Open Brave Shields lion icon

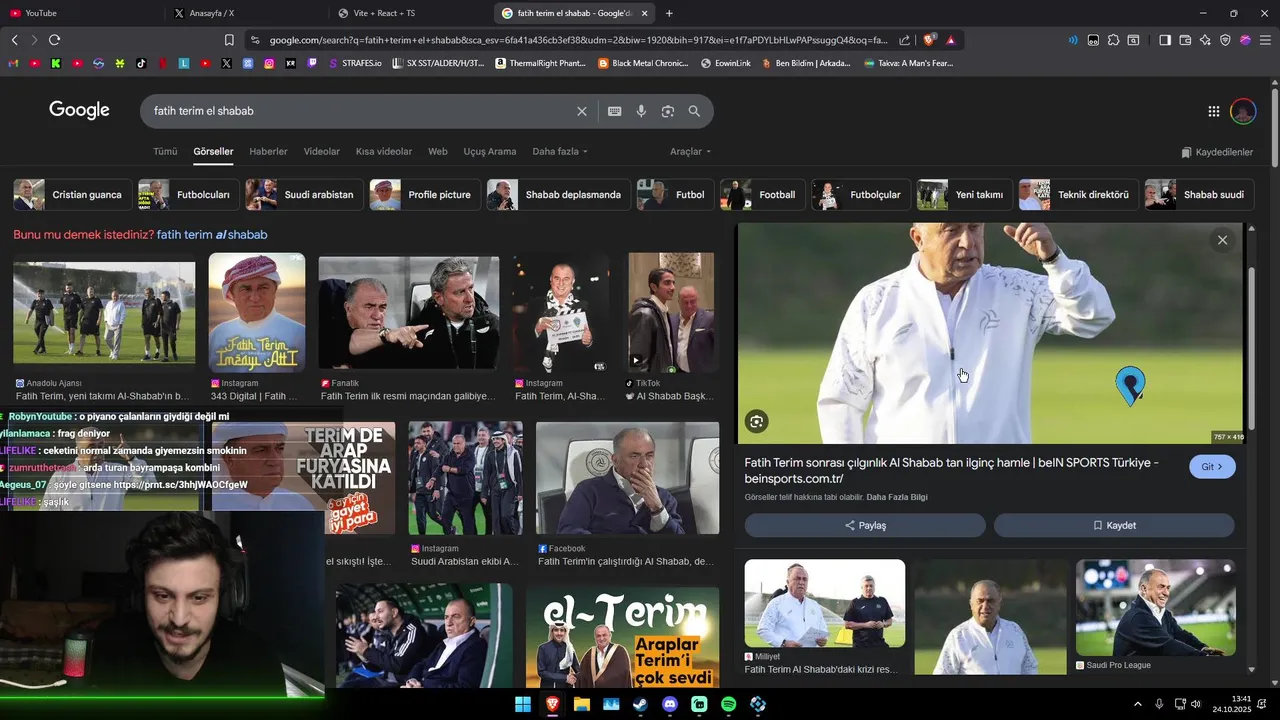(x=929, y=40)
